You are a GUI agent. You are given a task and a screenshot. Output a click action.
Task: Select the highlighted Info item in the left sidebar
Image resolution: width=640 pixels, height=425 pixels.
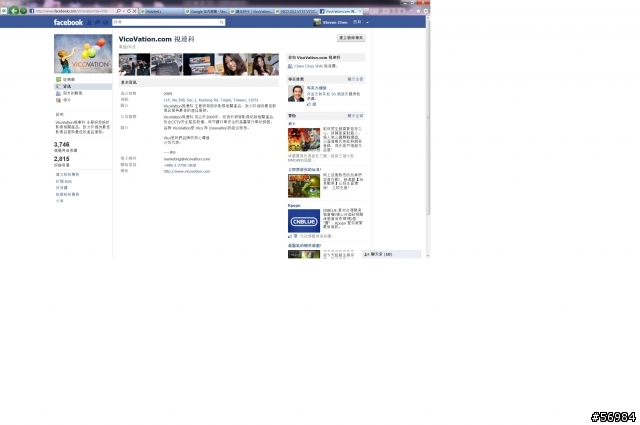[83, 87]
